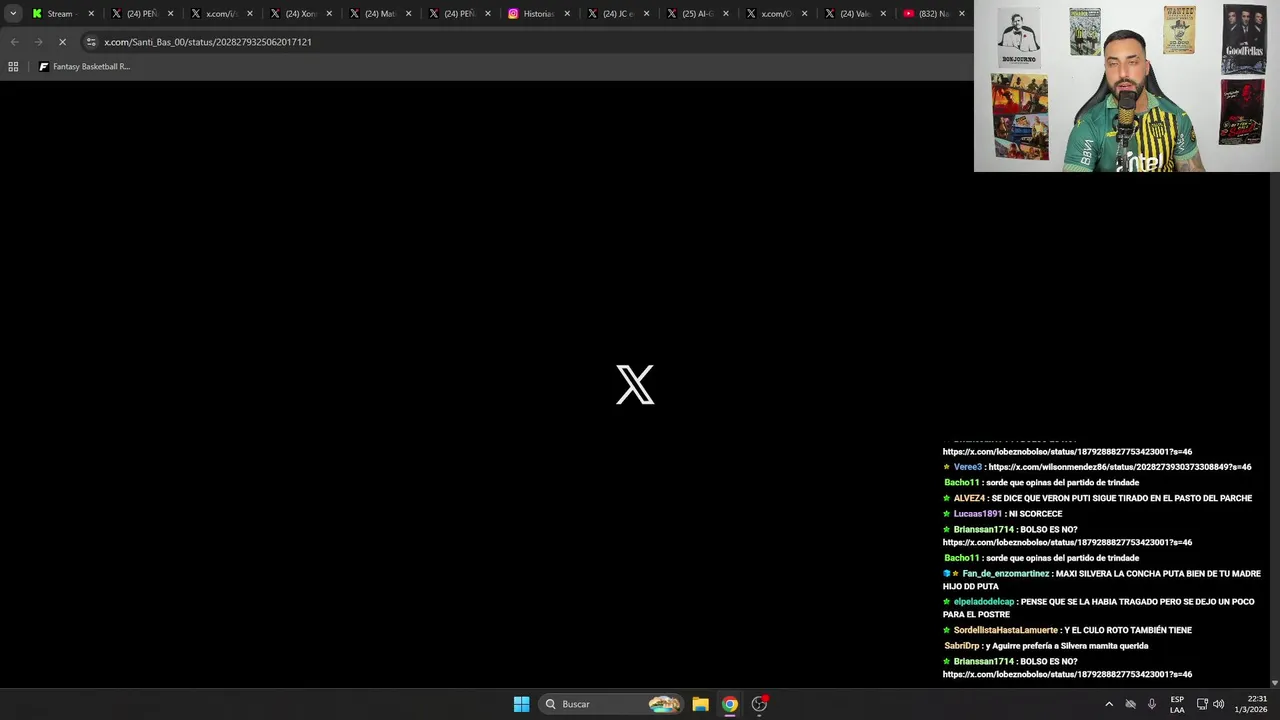Screen dimensions: 1280x720
Task: Switch to the Kick Stream tab
Action: pos(62,14)
